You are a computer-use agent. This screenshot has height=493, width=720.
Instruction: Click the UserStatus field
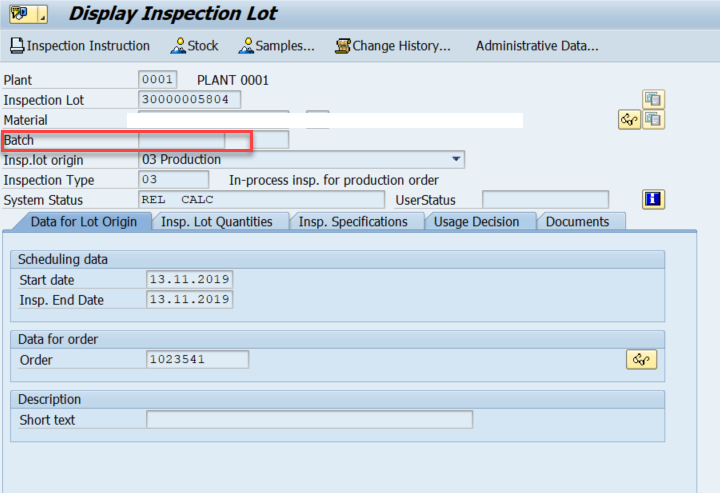point(545,200)
